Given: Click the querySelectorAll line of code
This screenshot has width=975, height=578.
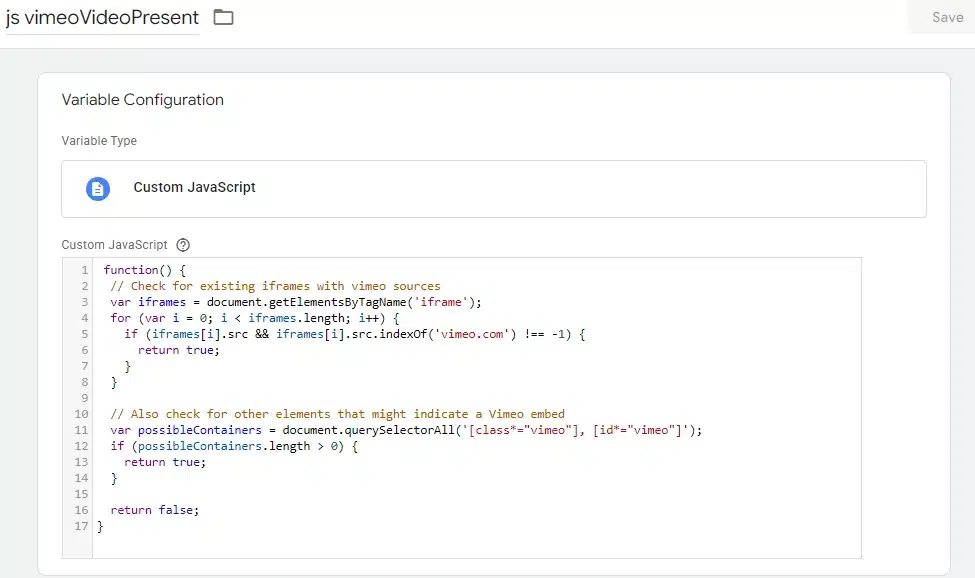Looking at the screenshot, I should 406,430.
